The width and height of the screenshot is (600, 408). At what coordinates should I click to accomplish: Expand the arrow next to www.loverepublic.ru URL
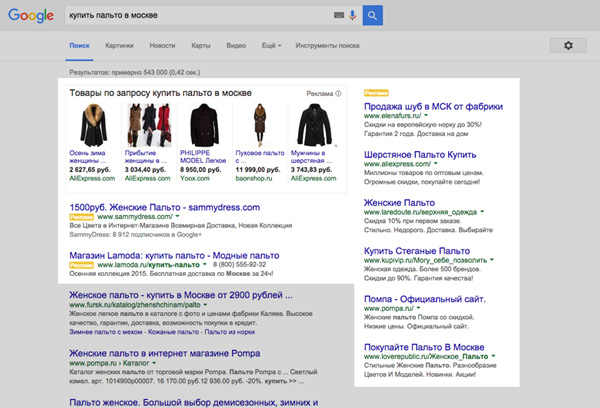(x=494, y=356)
